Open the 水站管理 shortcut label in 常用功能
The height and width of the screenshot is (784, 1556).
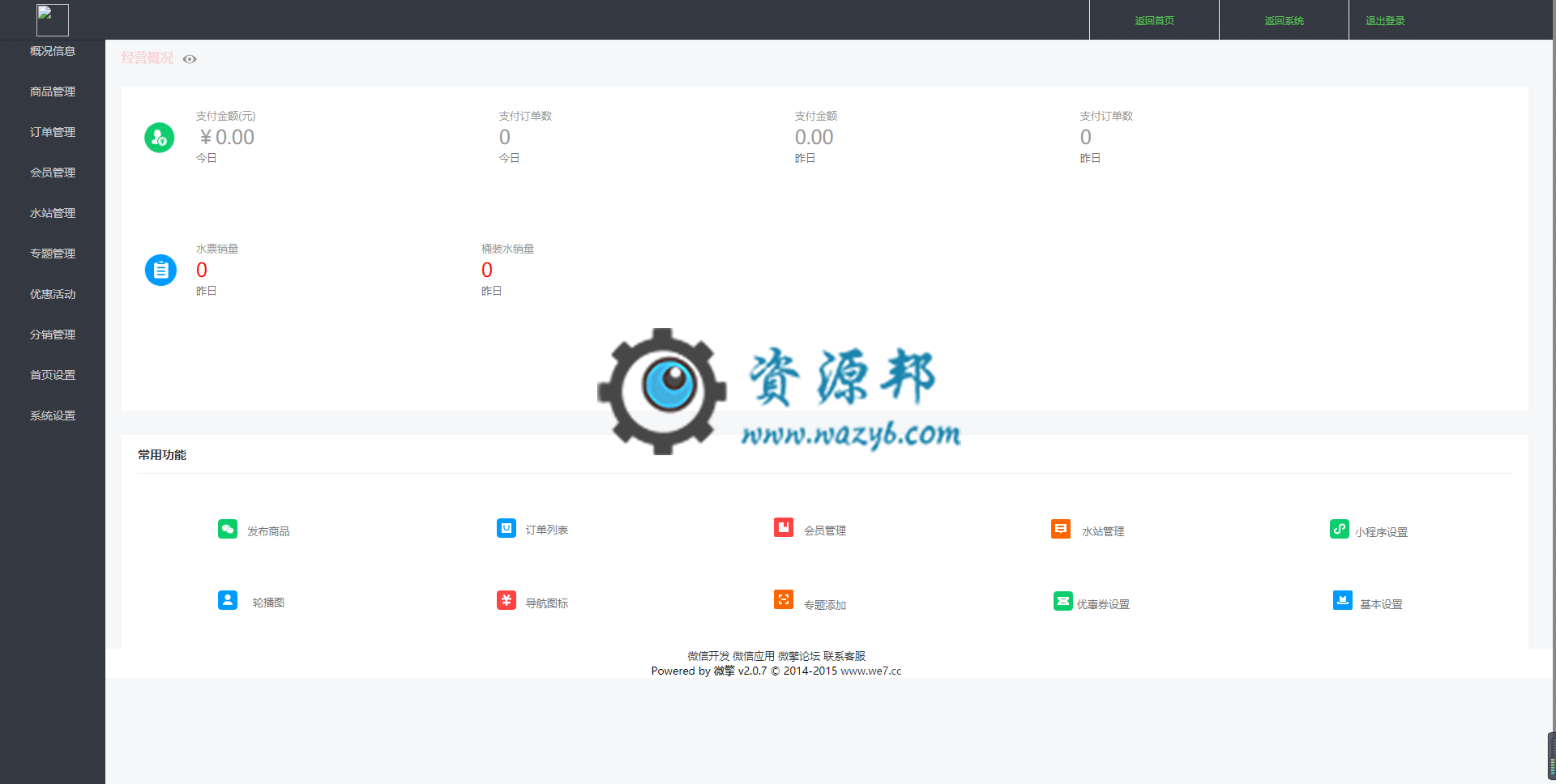[1103, 531]
